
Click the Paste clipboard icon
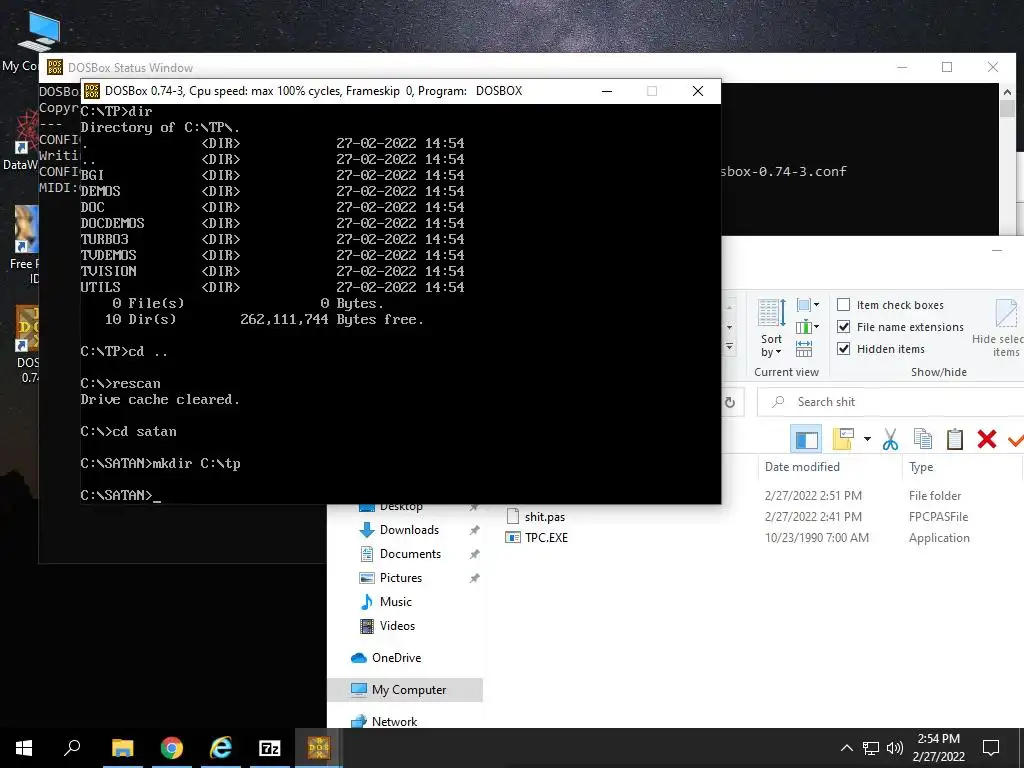955,439
